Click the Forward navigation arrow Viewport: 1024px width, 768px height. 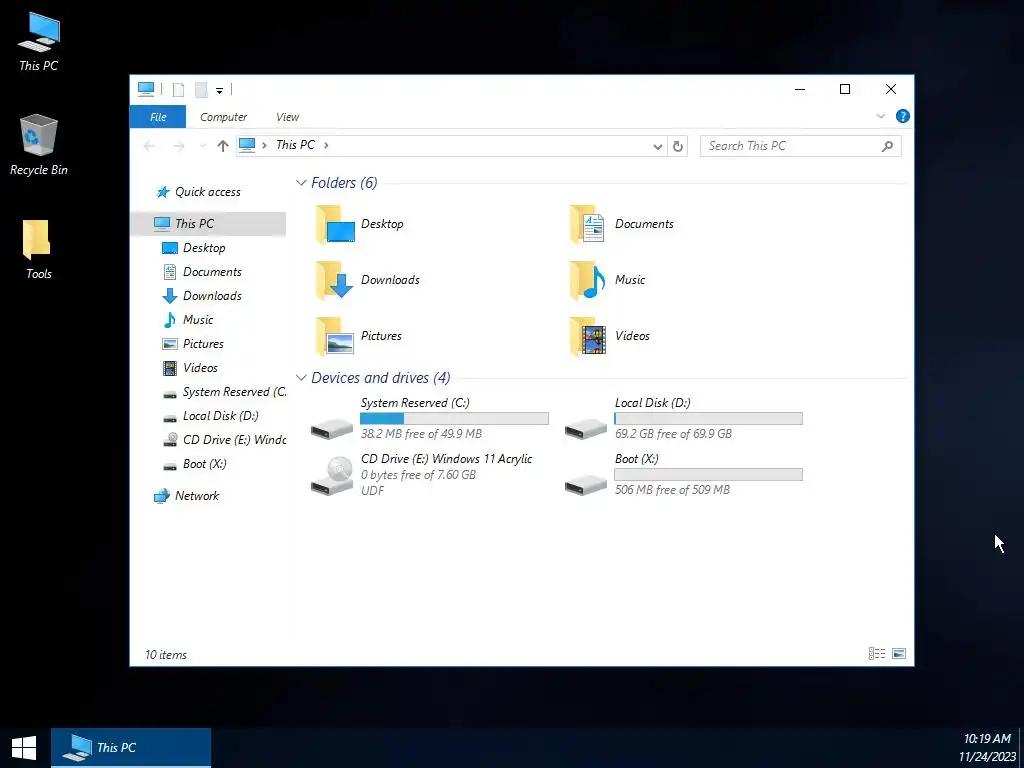click(x=178, y=146)
